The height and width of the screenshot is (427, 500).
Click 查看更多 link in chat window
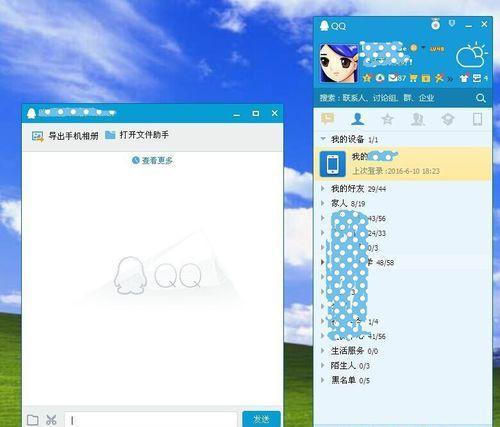click(x=157, y=160)
